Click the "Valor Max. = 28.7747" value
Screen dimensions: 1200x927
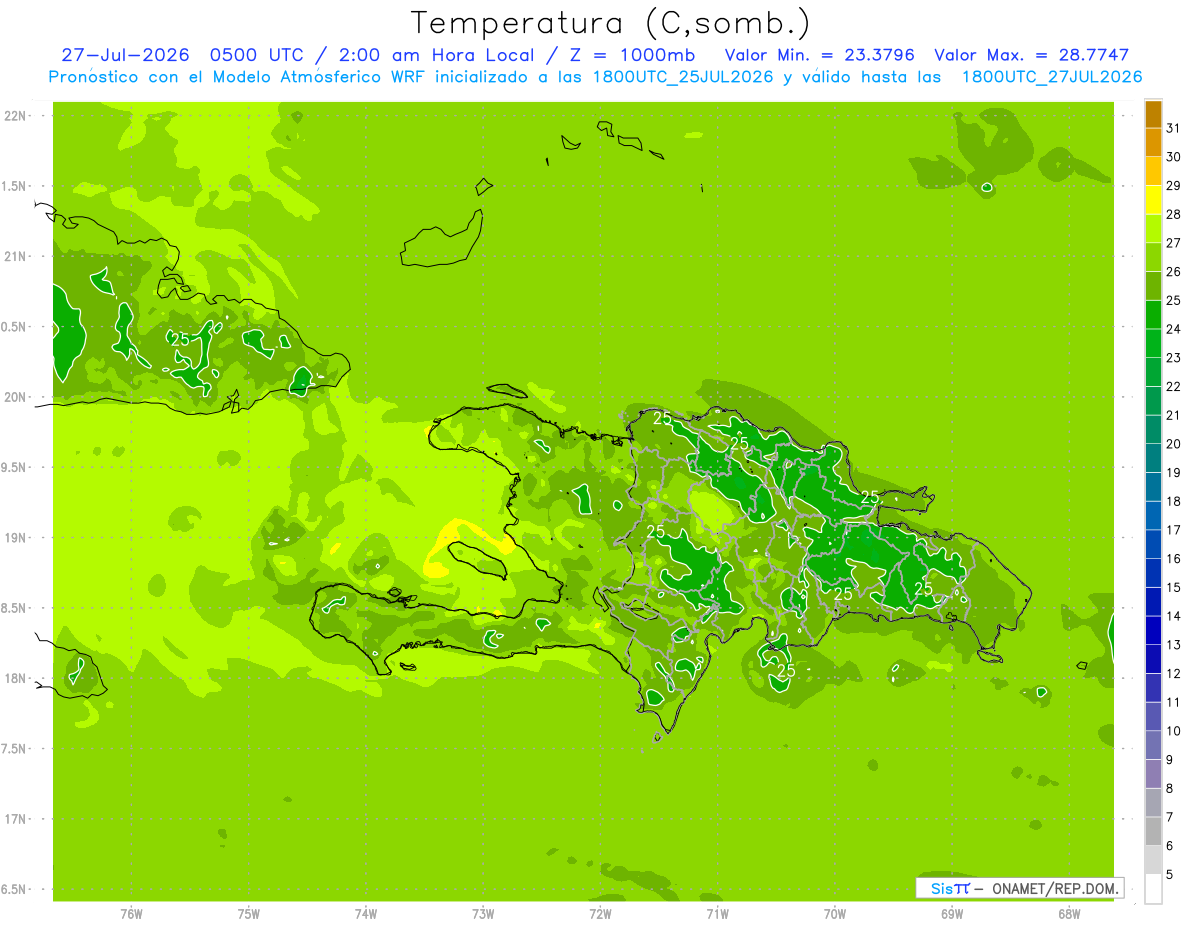click(1031, 55)
